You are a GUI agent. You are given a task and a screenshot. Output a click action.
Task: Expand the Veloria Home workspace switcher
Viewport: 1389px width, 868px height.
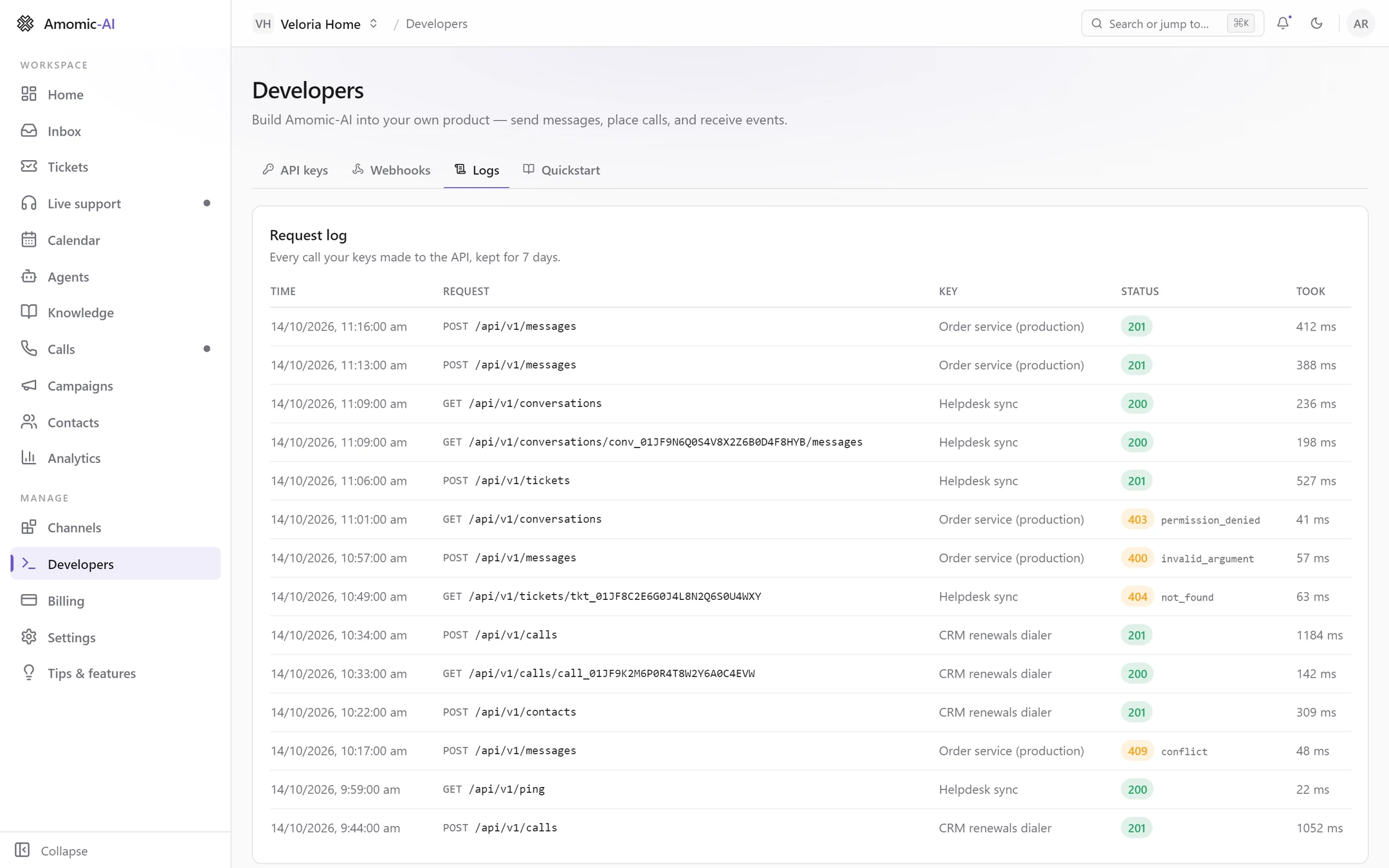[315, 24]
